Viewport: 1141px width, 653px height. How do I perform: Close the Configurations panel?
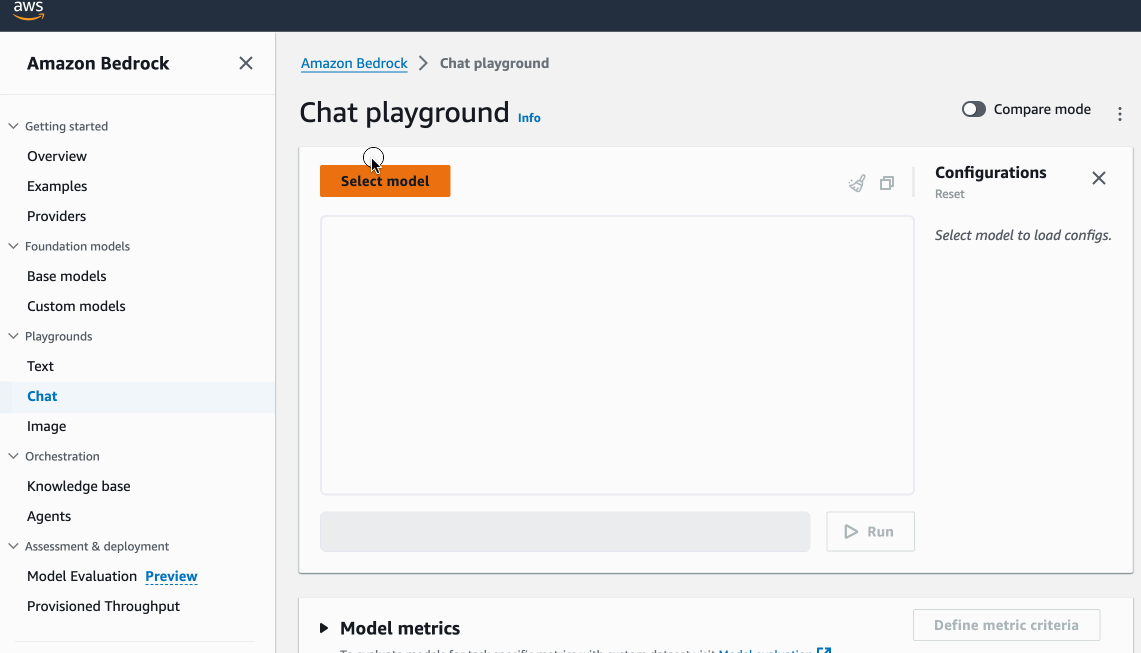coord(1098,178)
